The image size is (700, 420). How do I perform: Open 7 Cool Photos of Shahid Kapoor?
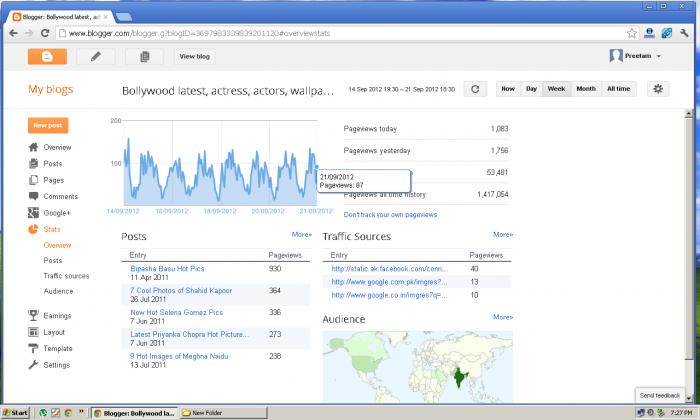click(x=181, y=291)
